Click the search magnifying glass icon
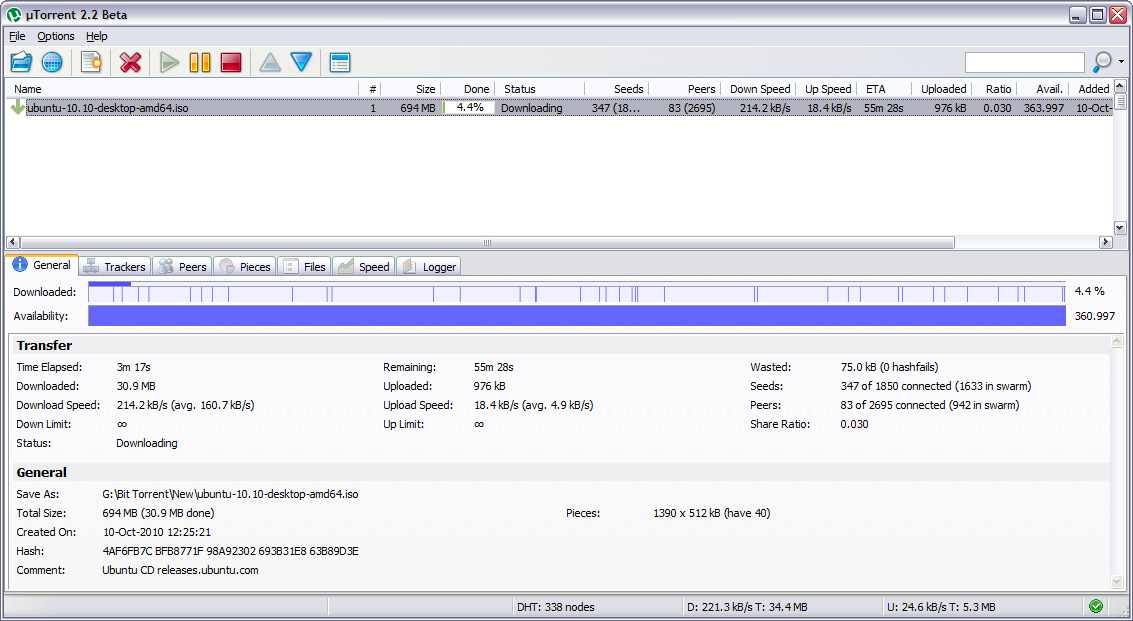Screen dimensions: 1133x621 coord(1101,62)
